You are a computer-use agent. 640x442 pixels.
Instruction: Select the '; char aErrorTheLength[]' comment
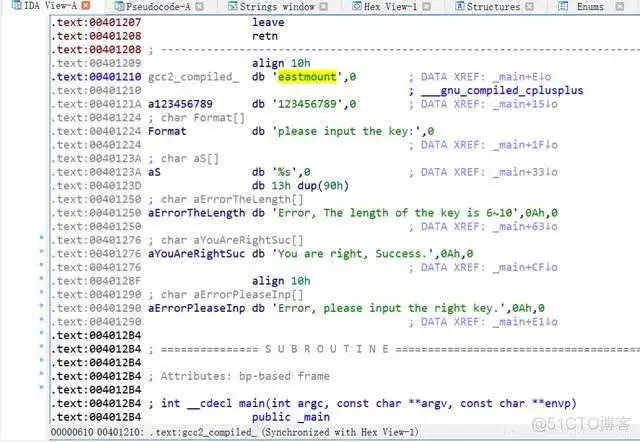[x=226, y=199]
